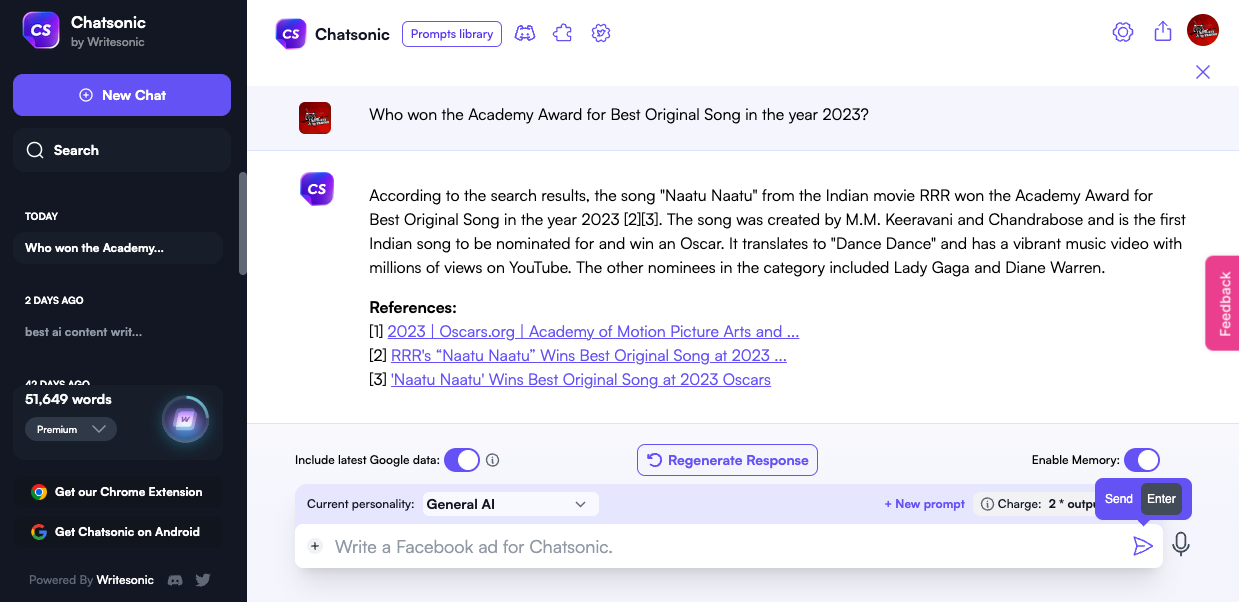
Task: Open the Oscars.org reference link
Action: [593, 331]
